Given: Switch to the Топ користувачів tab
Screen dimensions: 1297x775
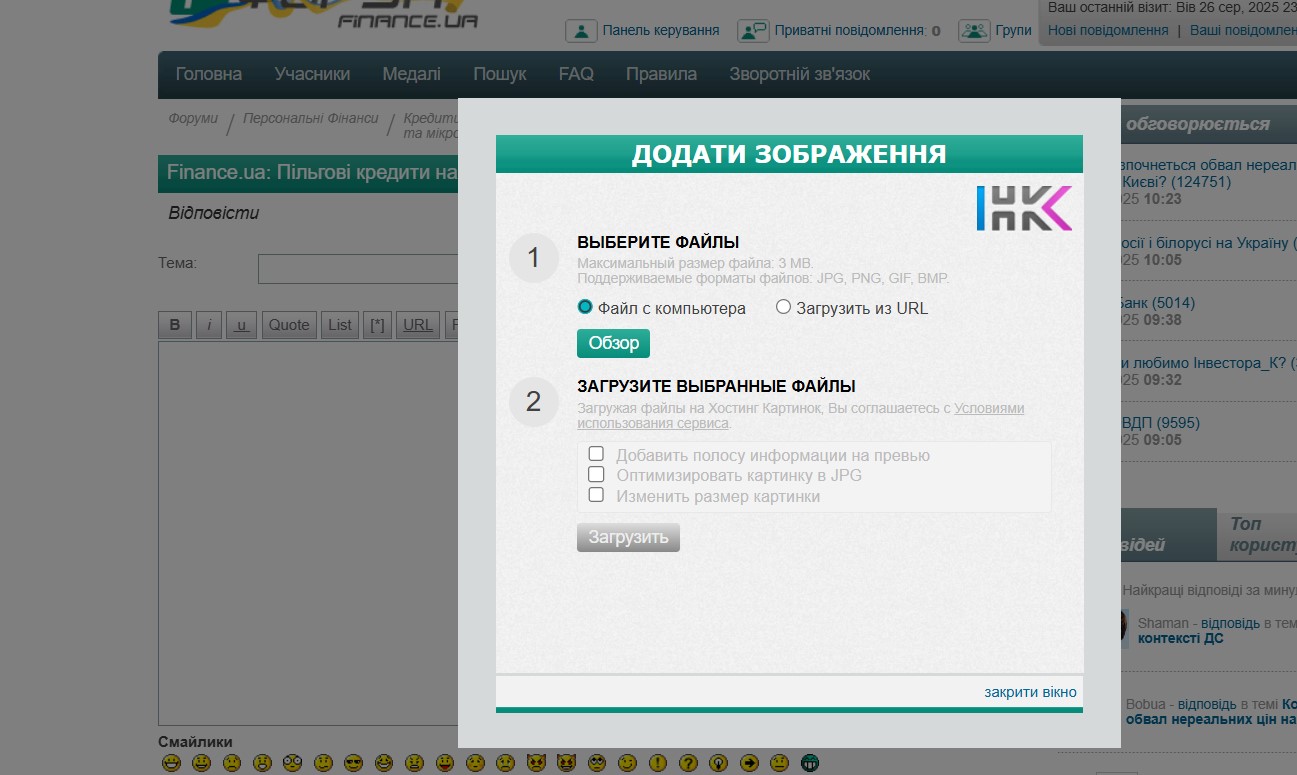Looking at the screenshot, I should point(1258,535).
